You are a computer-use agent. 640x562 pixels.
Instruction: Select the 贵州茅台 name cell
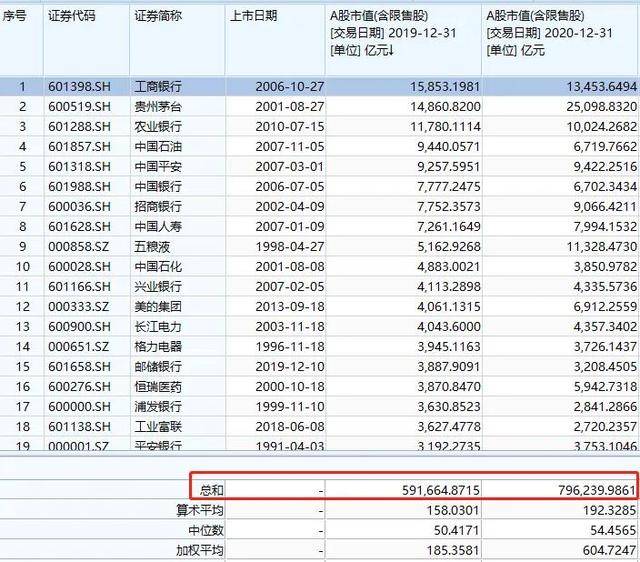pos(158,107)
